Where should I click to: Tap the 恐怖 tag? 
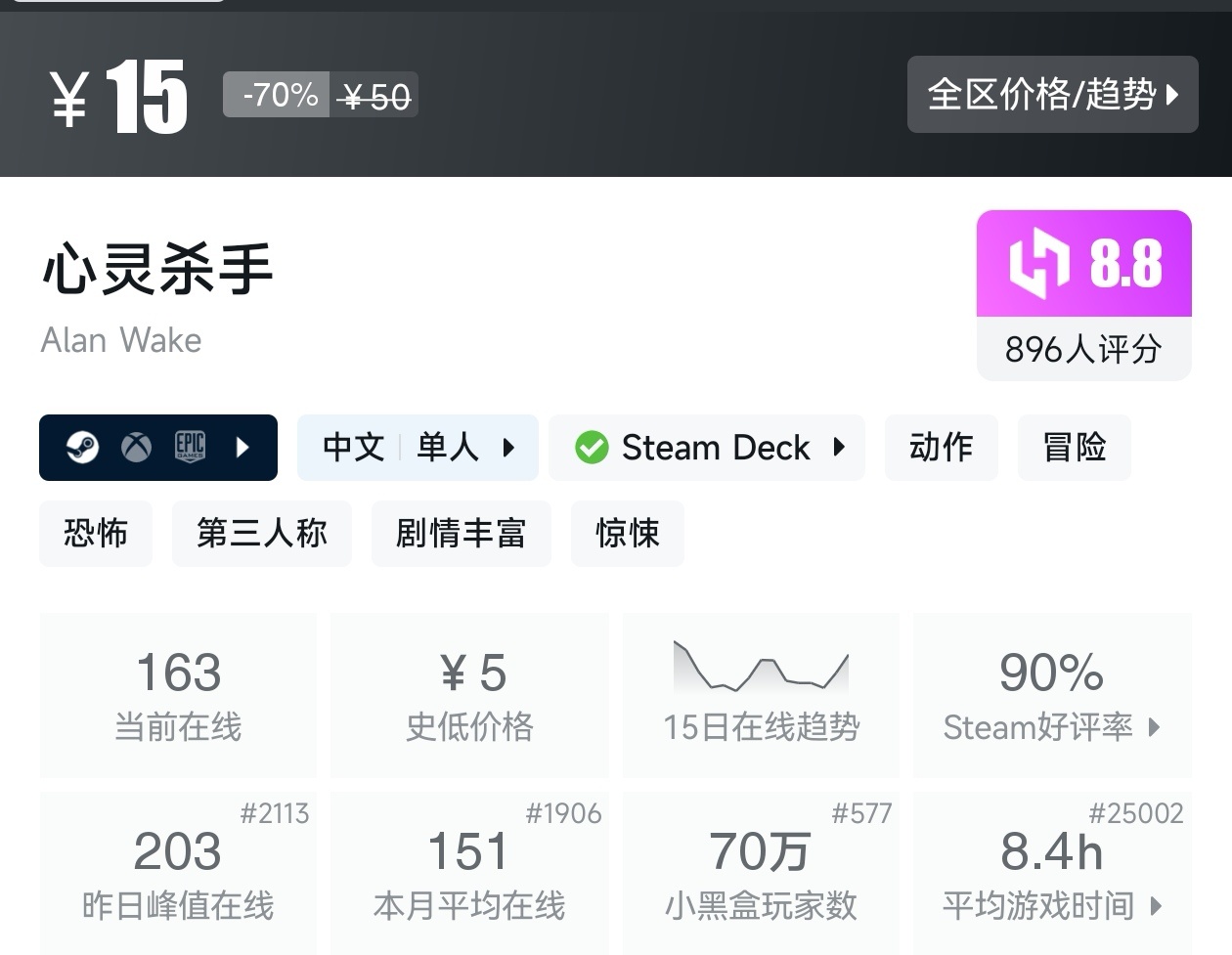pos(96,534)
